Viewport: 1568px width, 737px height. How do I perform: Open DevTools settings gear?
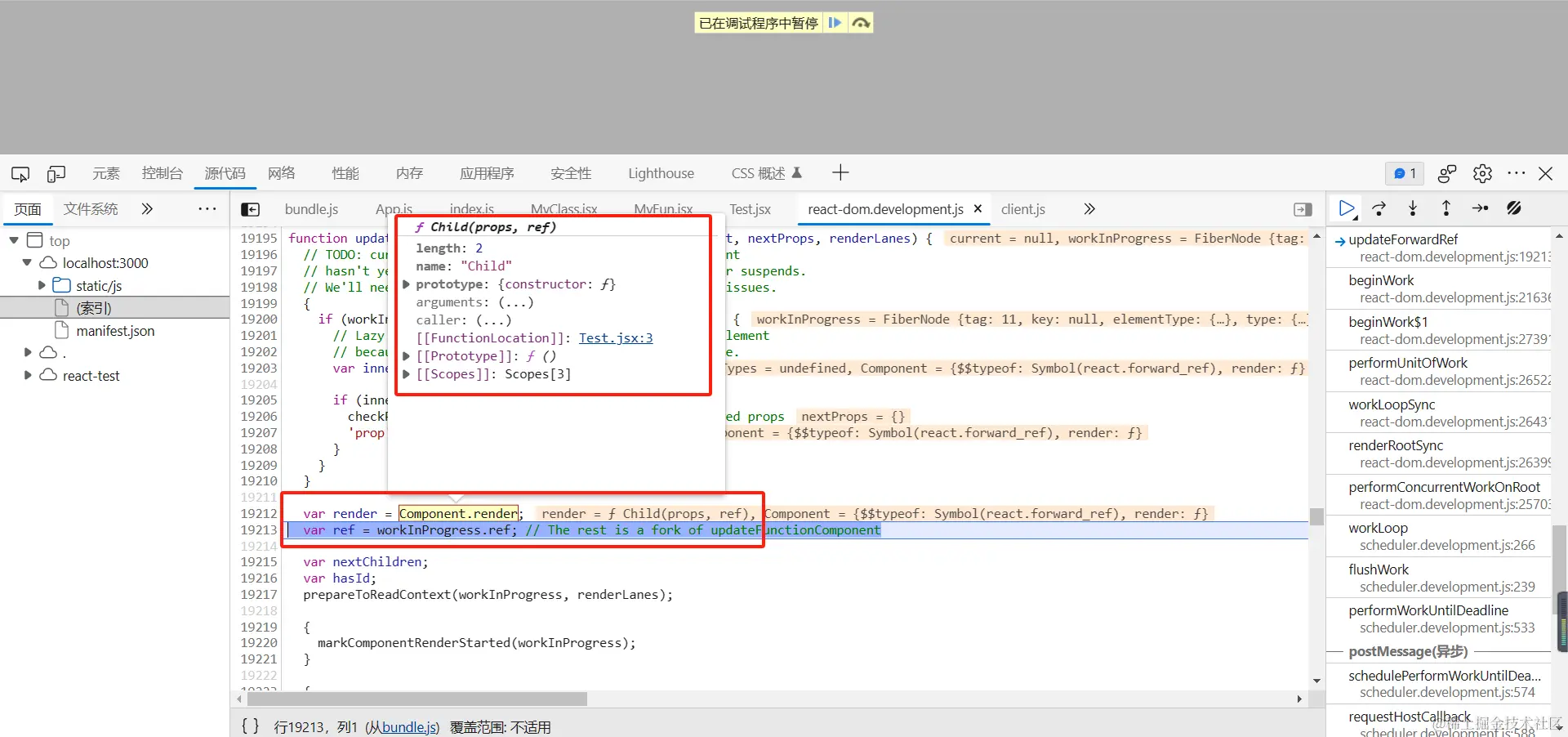point(1482,173)
